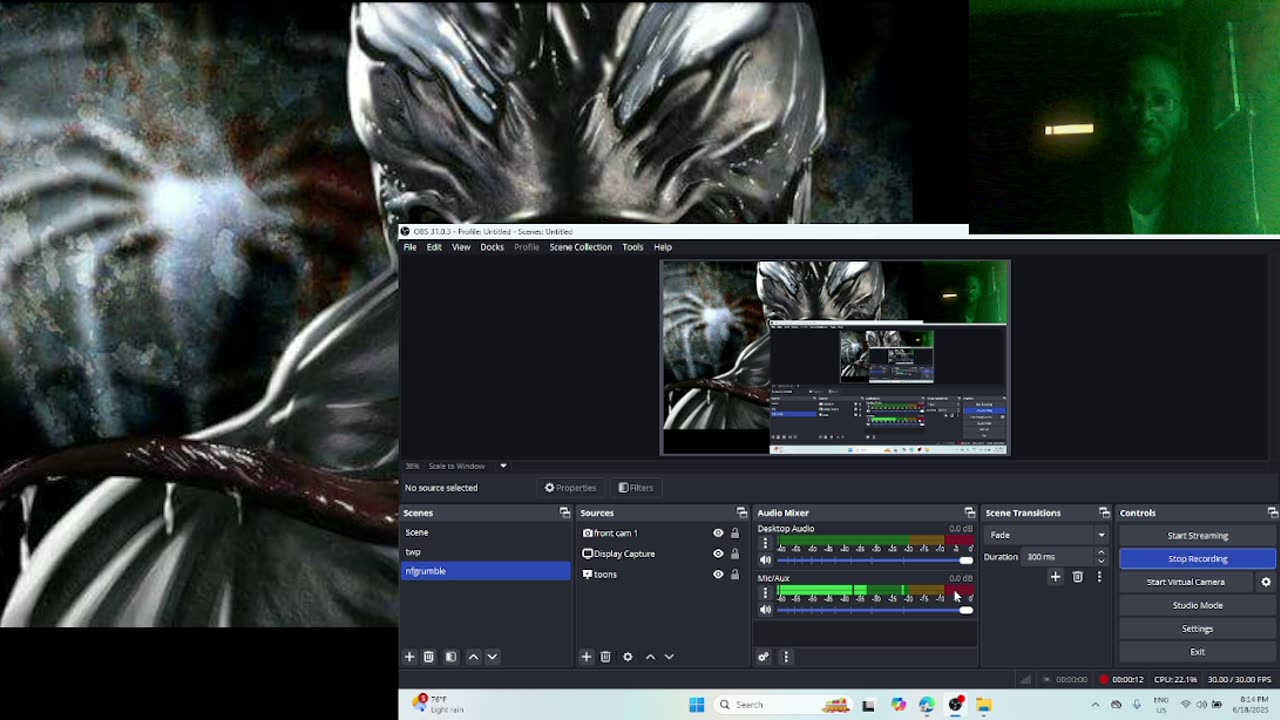The height and width of the screenshot is (720, 1280).
Task: Open Mic/Aux three-dot options menu
Action: click(x=765, y=593)
